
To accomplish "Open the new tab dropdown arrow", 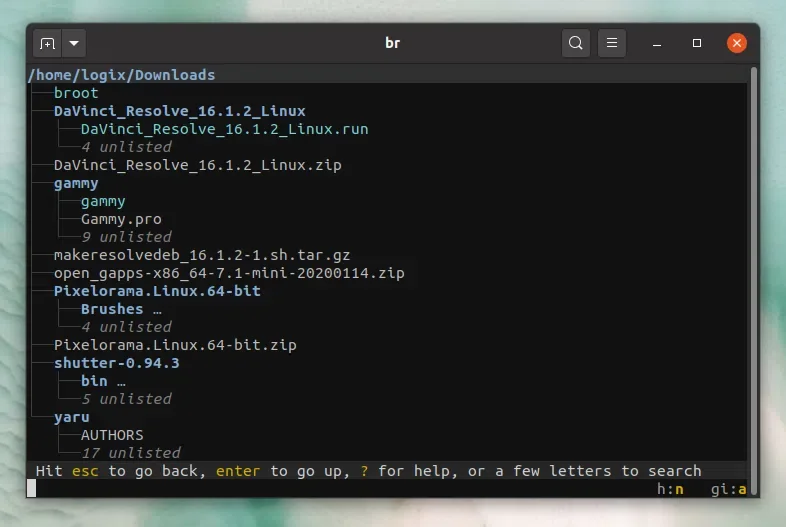I will point(75,44).
